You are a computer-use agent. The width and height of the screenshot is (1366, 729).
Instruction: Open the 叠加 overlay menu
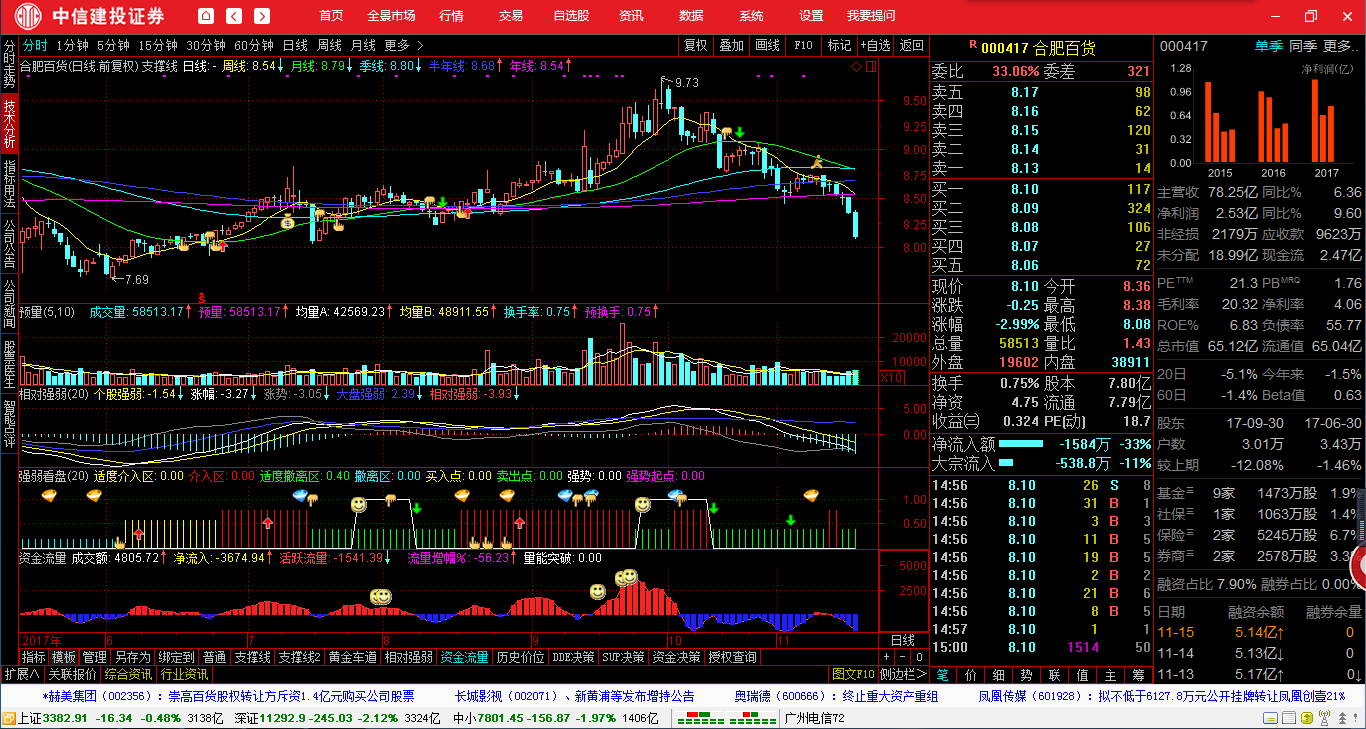pyautogui.click(x=731, y=45)
